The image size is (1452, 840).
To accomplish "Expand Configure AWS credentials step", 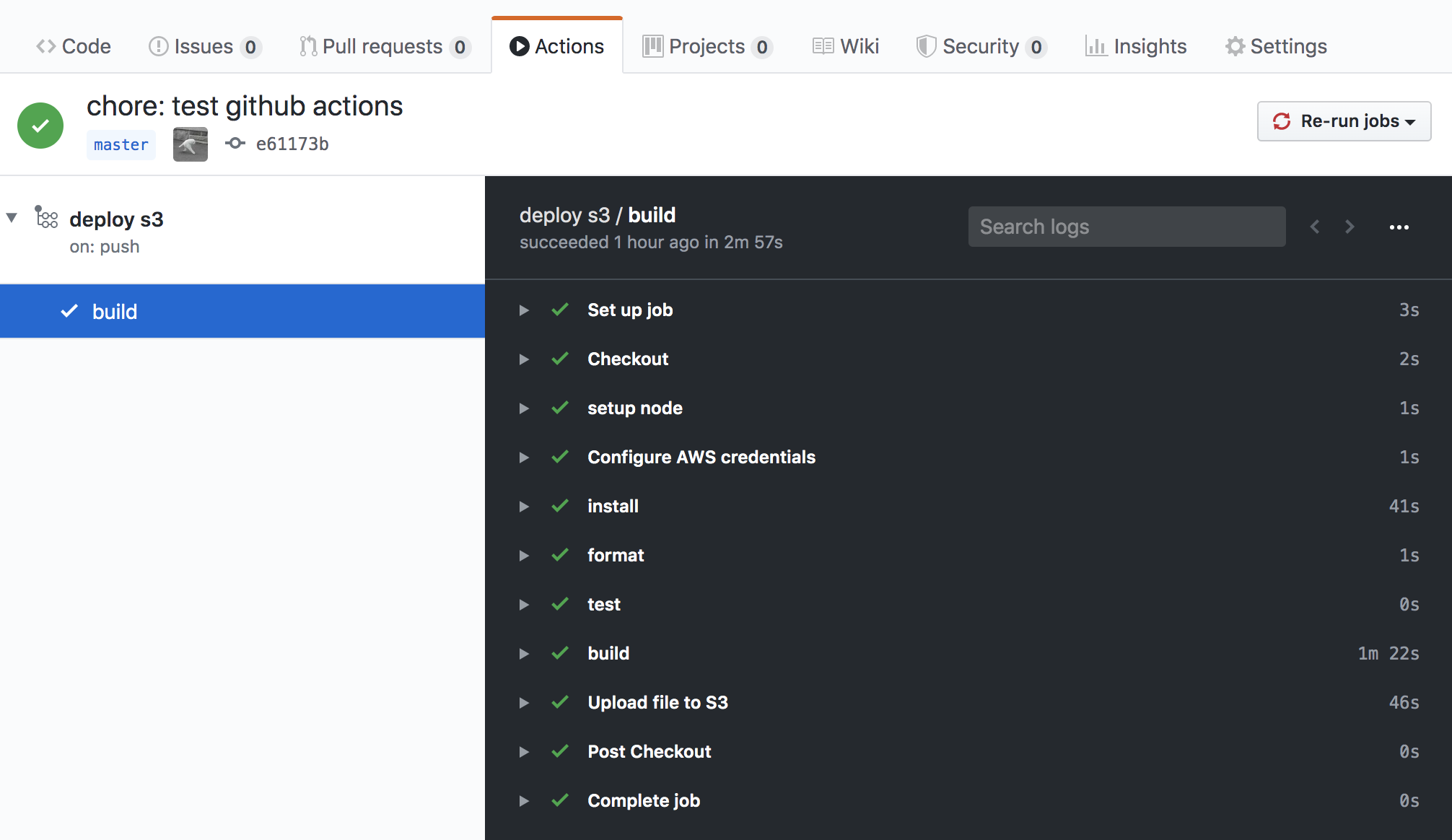I will click(x=524, y=458).
